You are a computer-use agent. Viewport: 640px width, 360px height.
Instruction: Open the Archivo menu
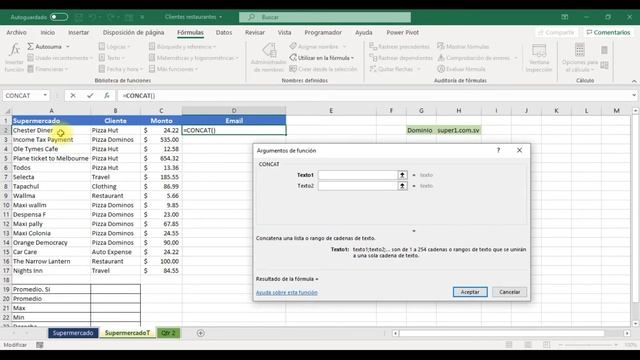16,32
